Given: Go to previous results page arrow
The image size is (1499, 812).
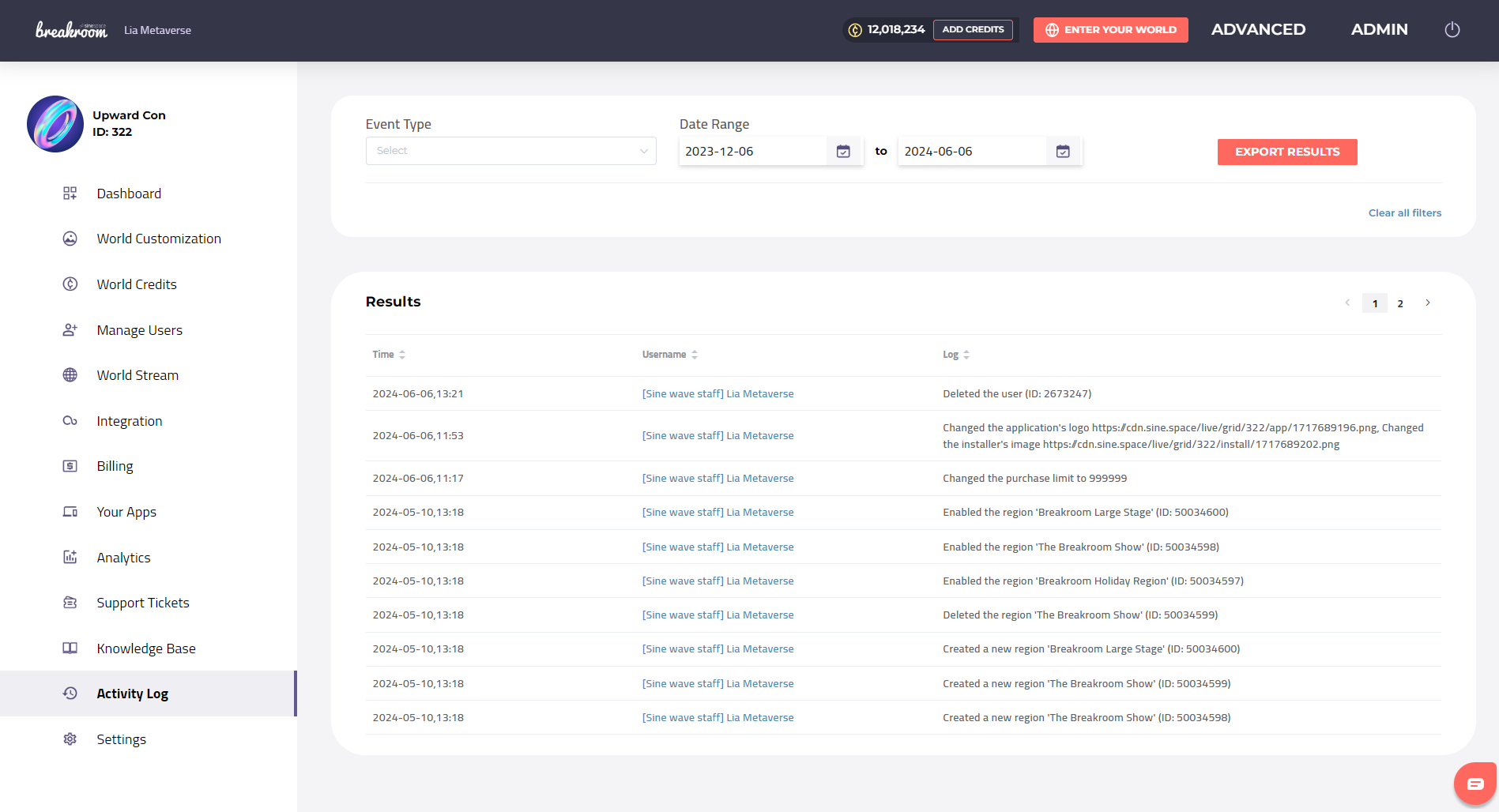Looking at the screenshot, I should tap(1348, 303).
